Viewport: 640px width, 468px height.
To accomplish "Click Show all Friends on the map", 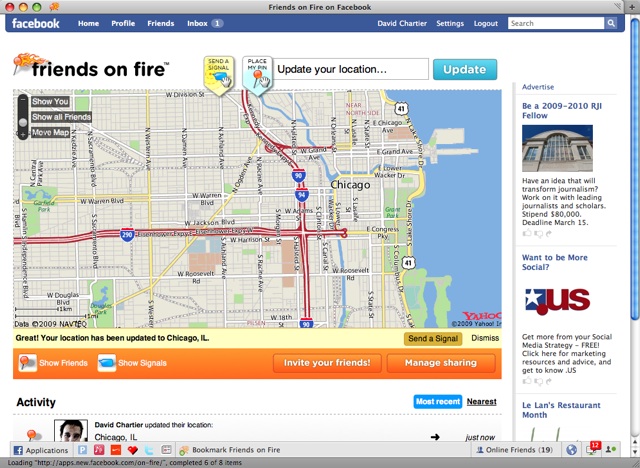I will pos(61,117).
